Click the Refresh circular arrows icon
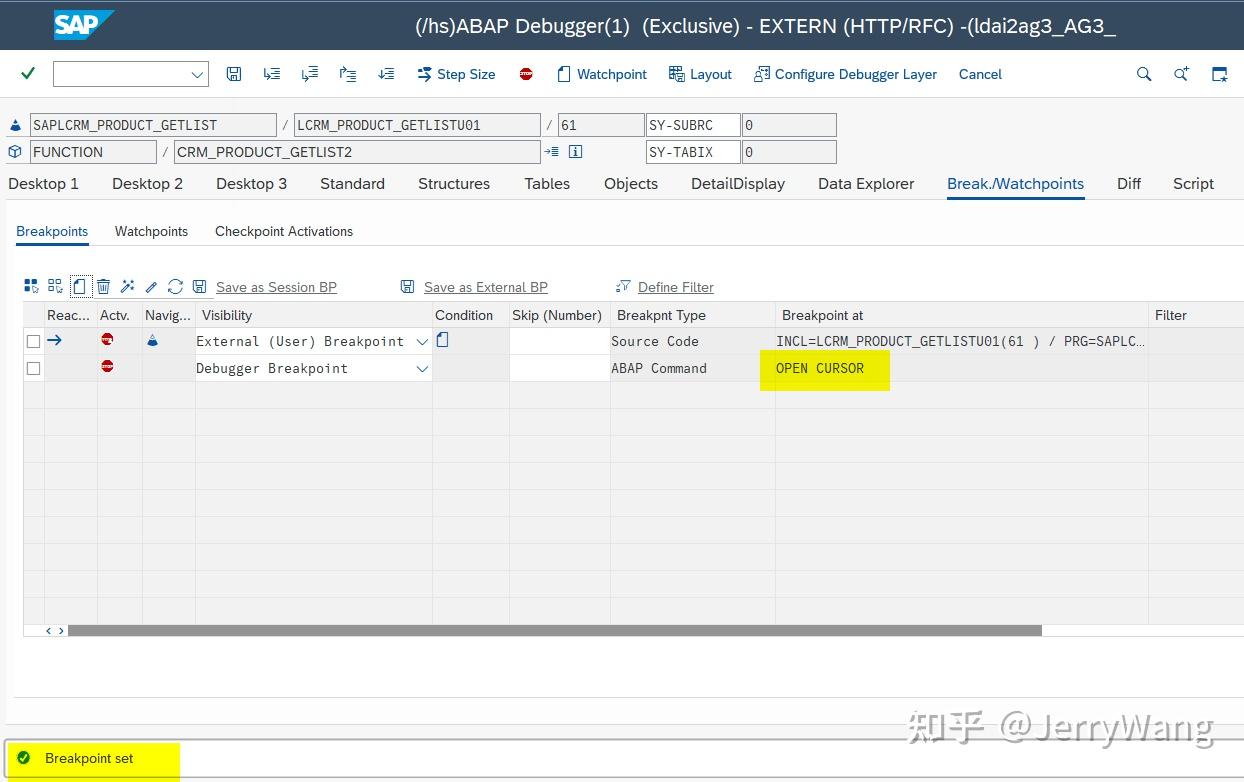The image size is (1244, 782). coord(175,286)
